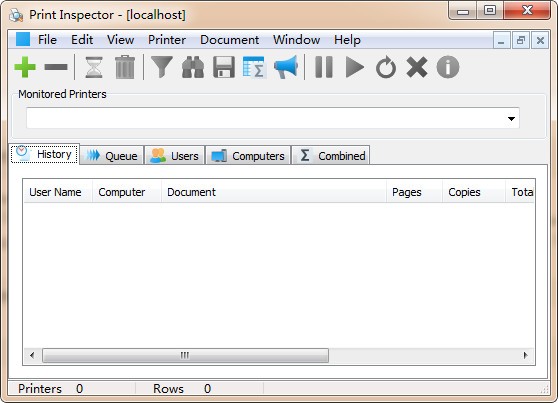Viewport: 558px width, 403px height.
Task: Switch to the Queue tab
Action: [112, 156]
